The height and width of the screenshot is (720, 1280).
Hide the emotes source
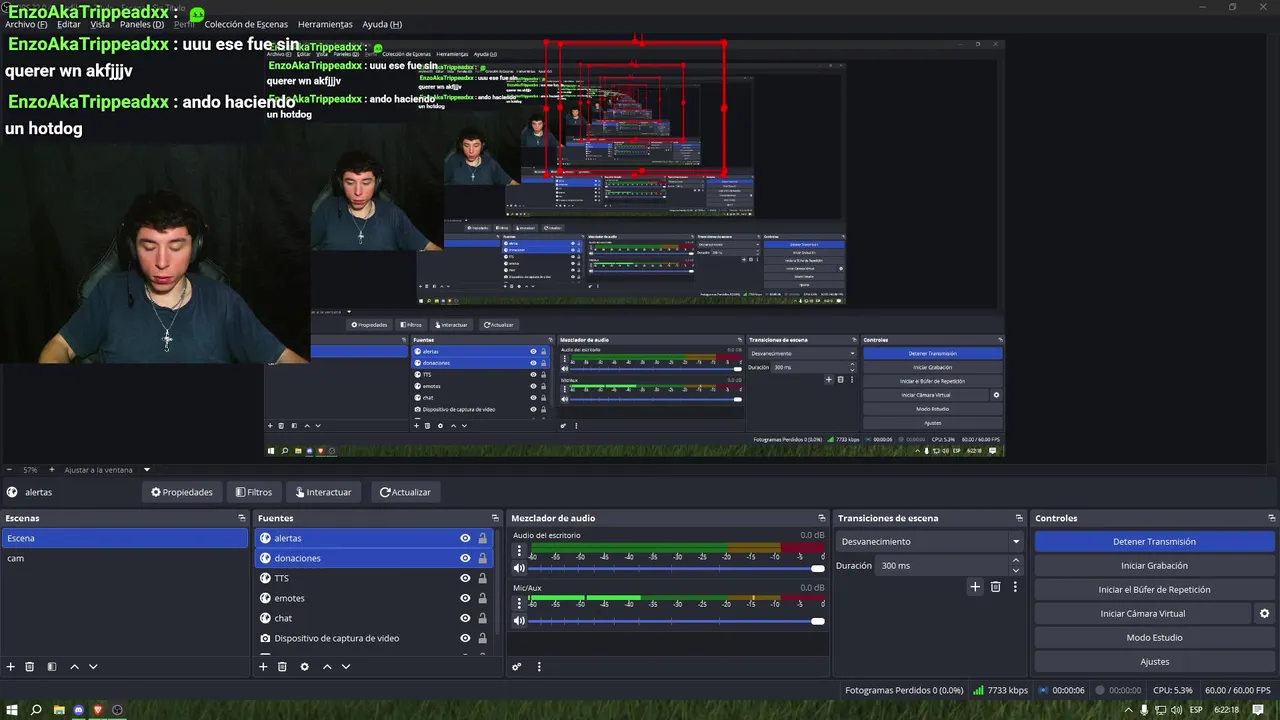click(x=465, y=598)
